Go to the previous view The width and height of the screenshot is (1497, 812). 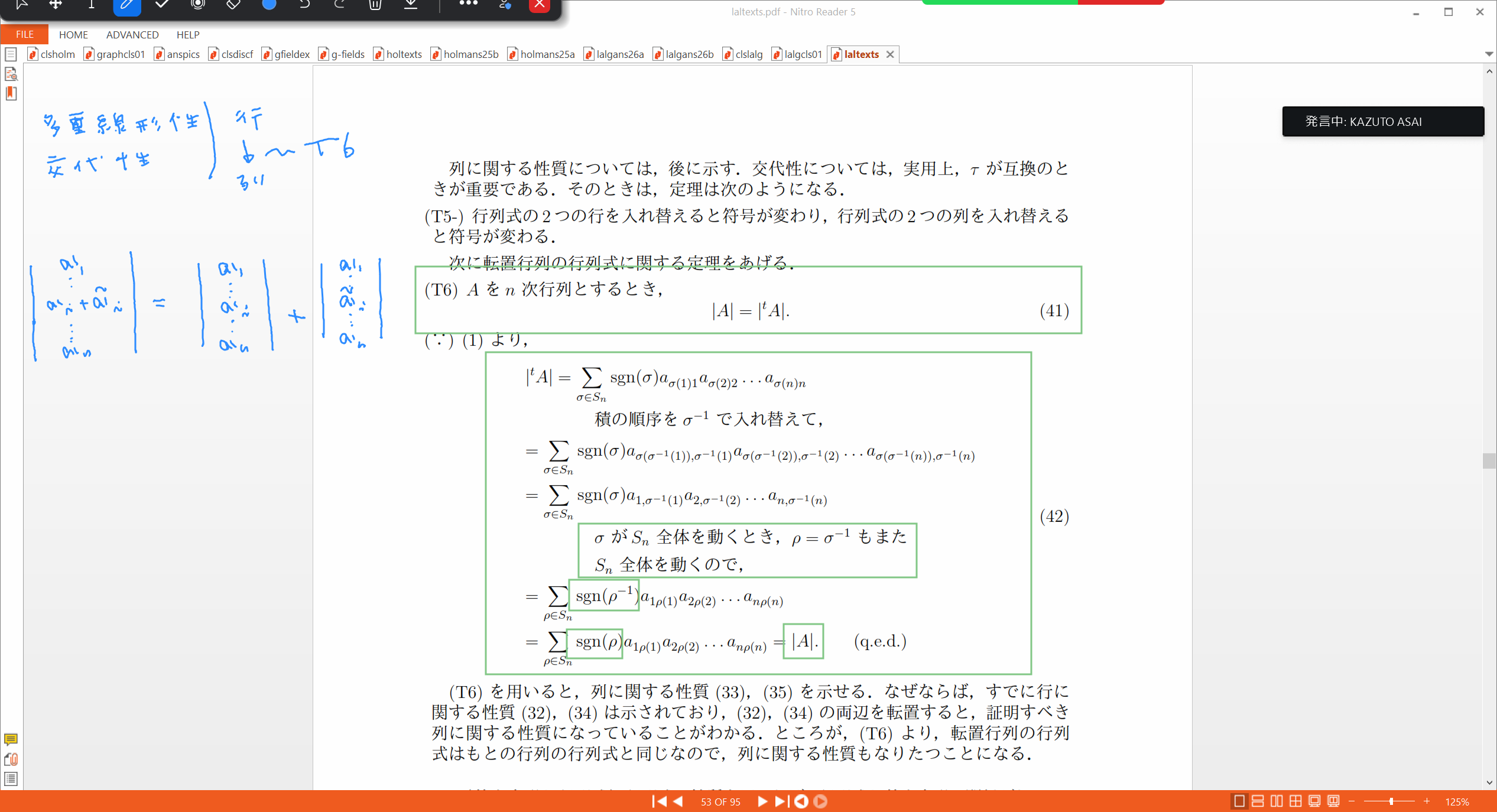[x=801, y=801]
